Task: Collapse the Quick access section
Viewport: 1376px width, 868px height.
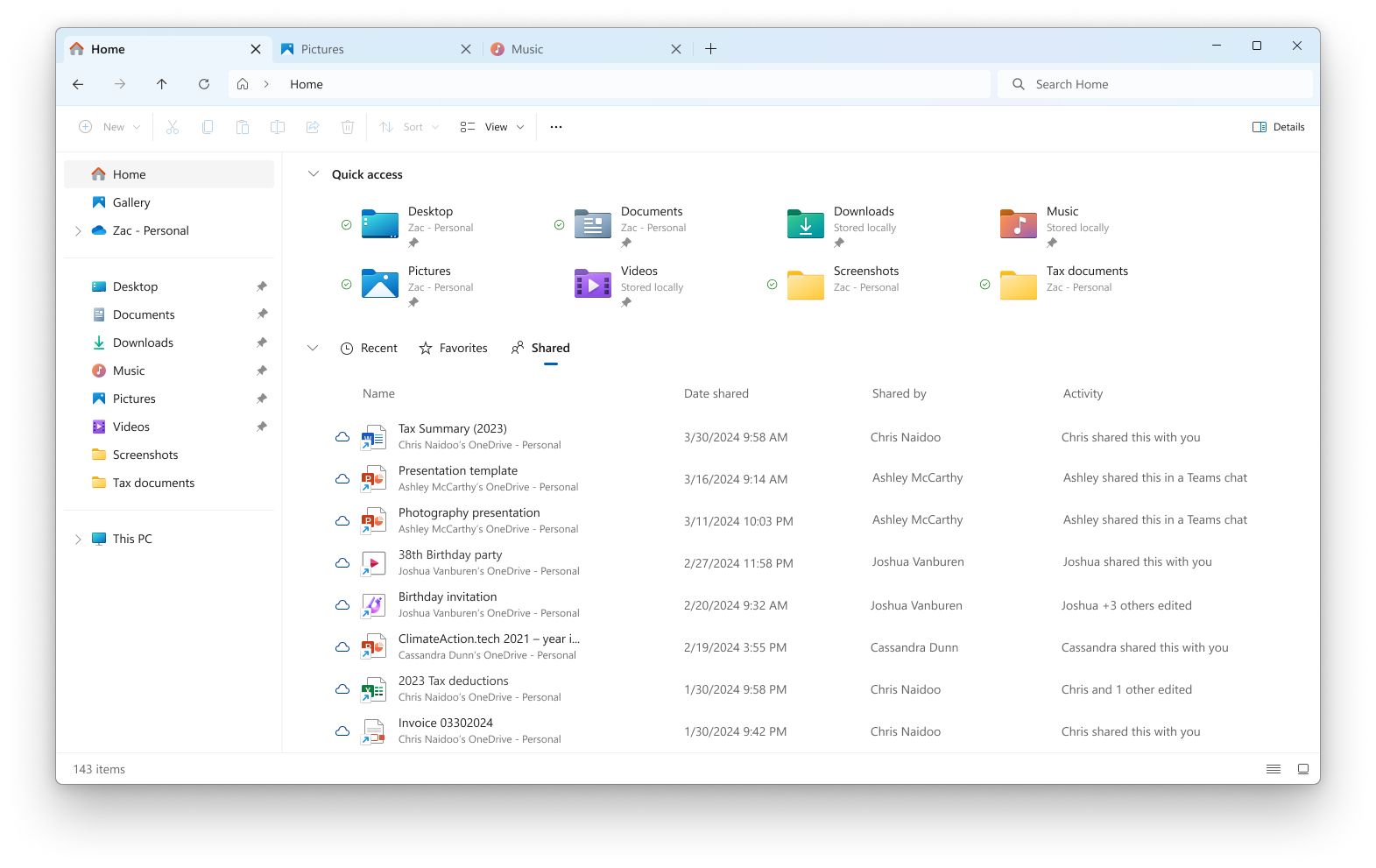Action: [313, 174]
